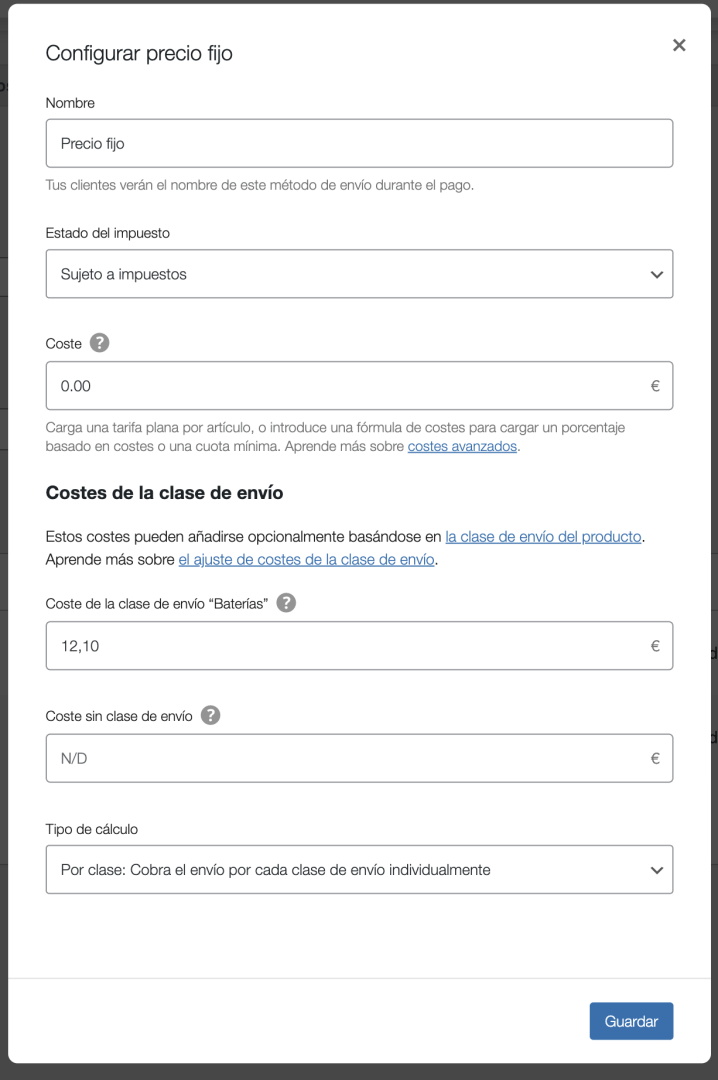Click the N/D input for no shipping class
Screen dimensions: 718x1080
point(359,758)
